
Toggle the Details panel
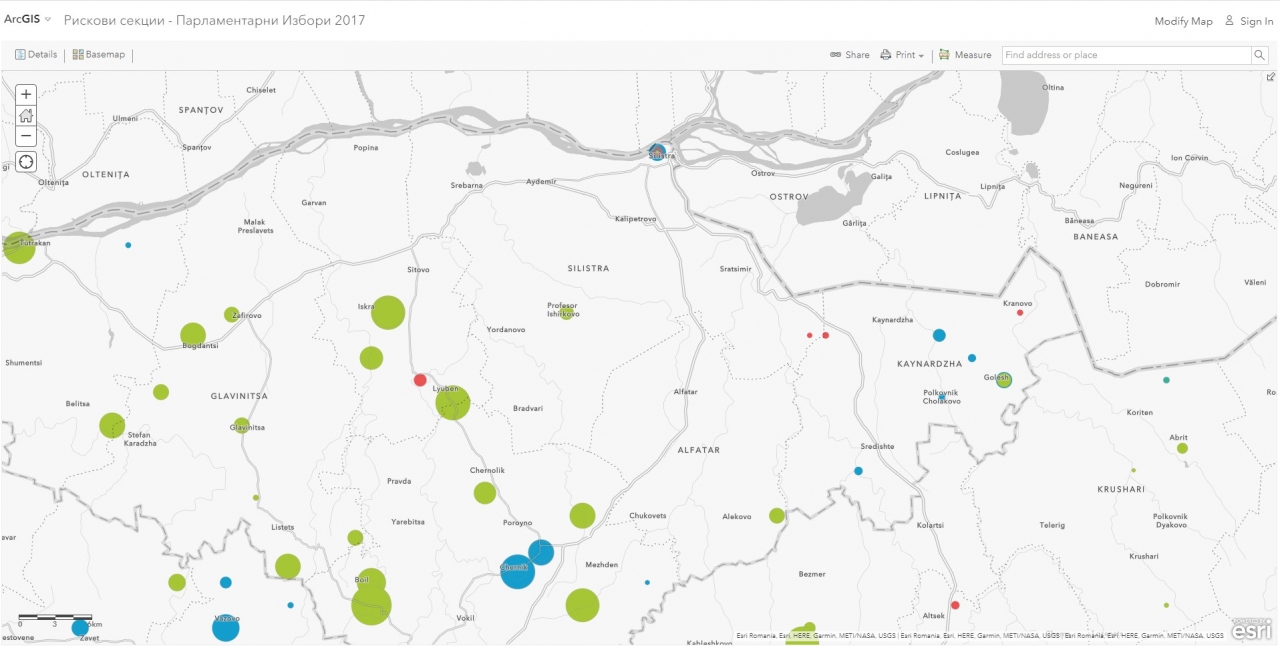[36, 55]
